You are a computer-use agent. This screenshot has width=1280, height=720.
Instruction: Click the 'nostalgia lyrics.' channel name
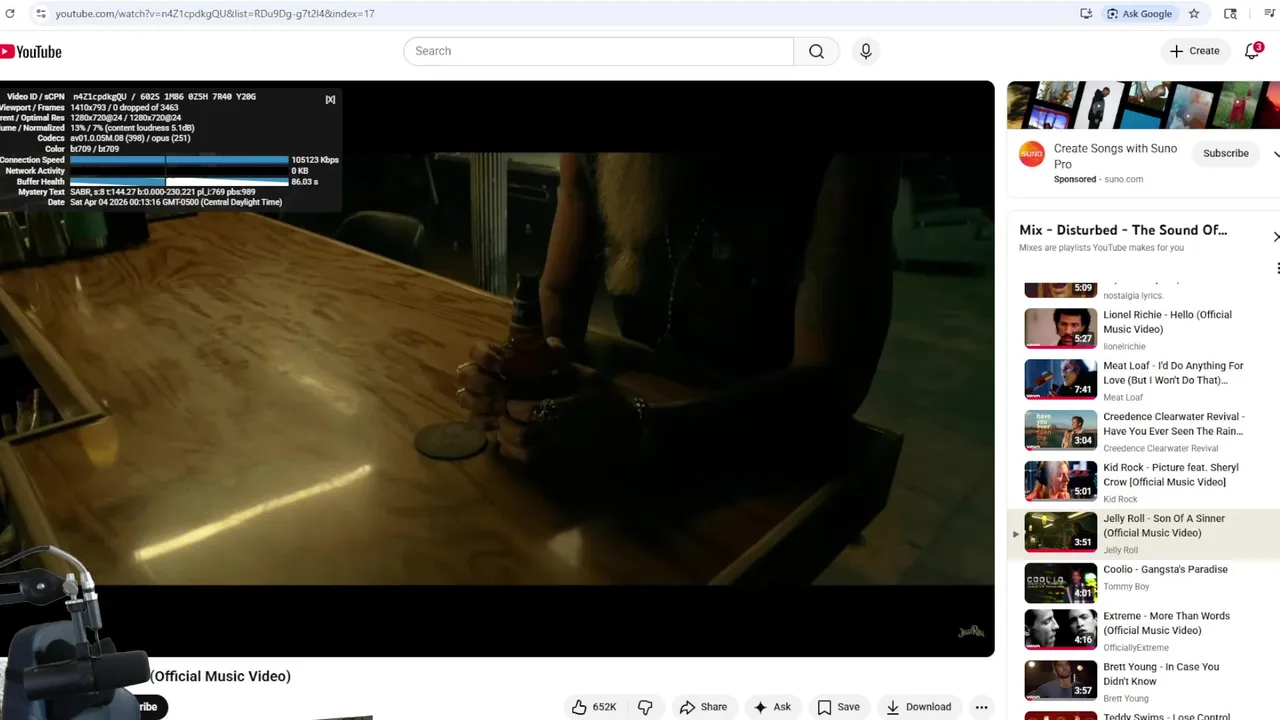[1133, 296]
